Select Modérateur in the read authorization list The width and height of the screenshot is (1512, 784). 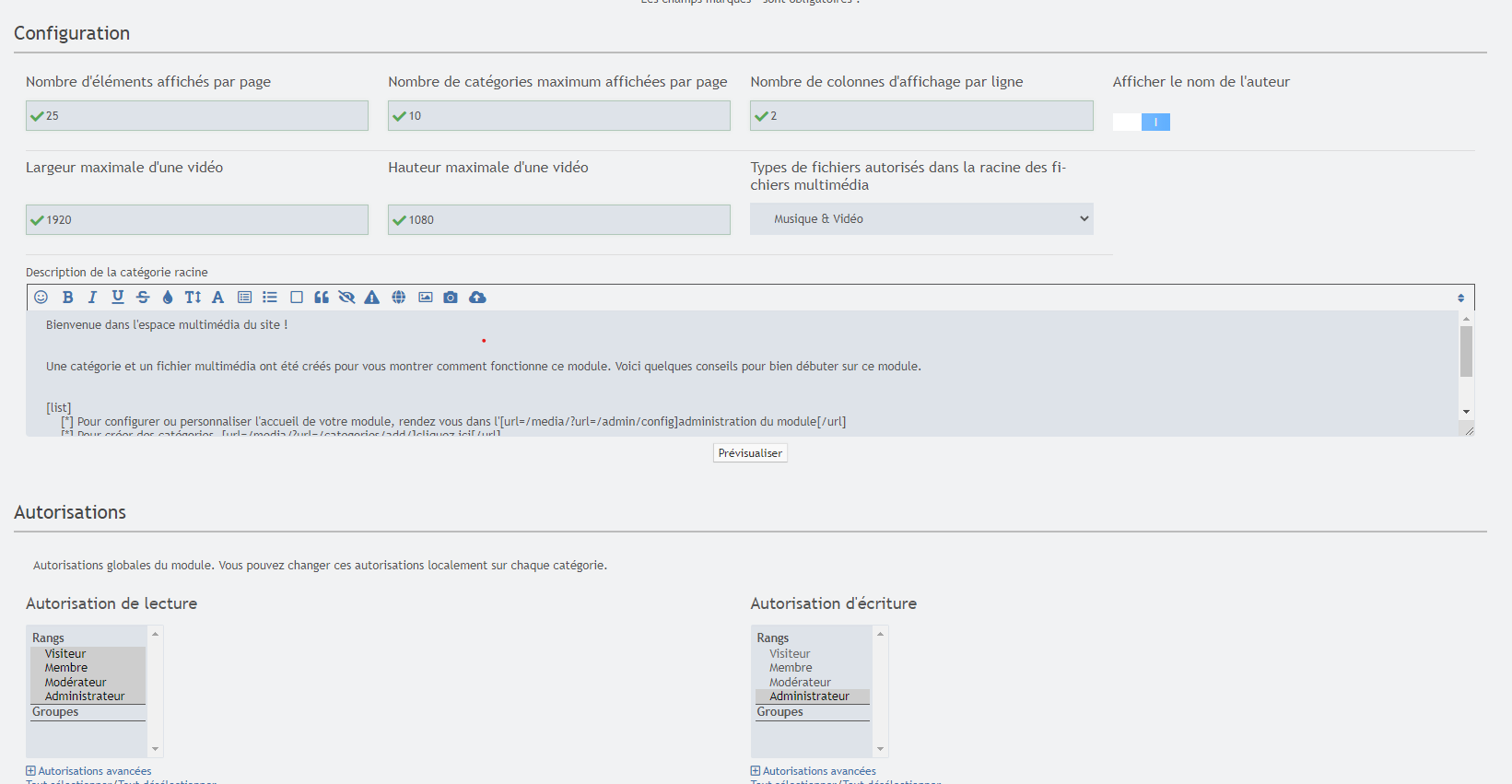click(x=76, y=683)
